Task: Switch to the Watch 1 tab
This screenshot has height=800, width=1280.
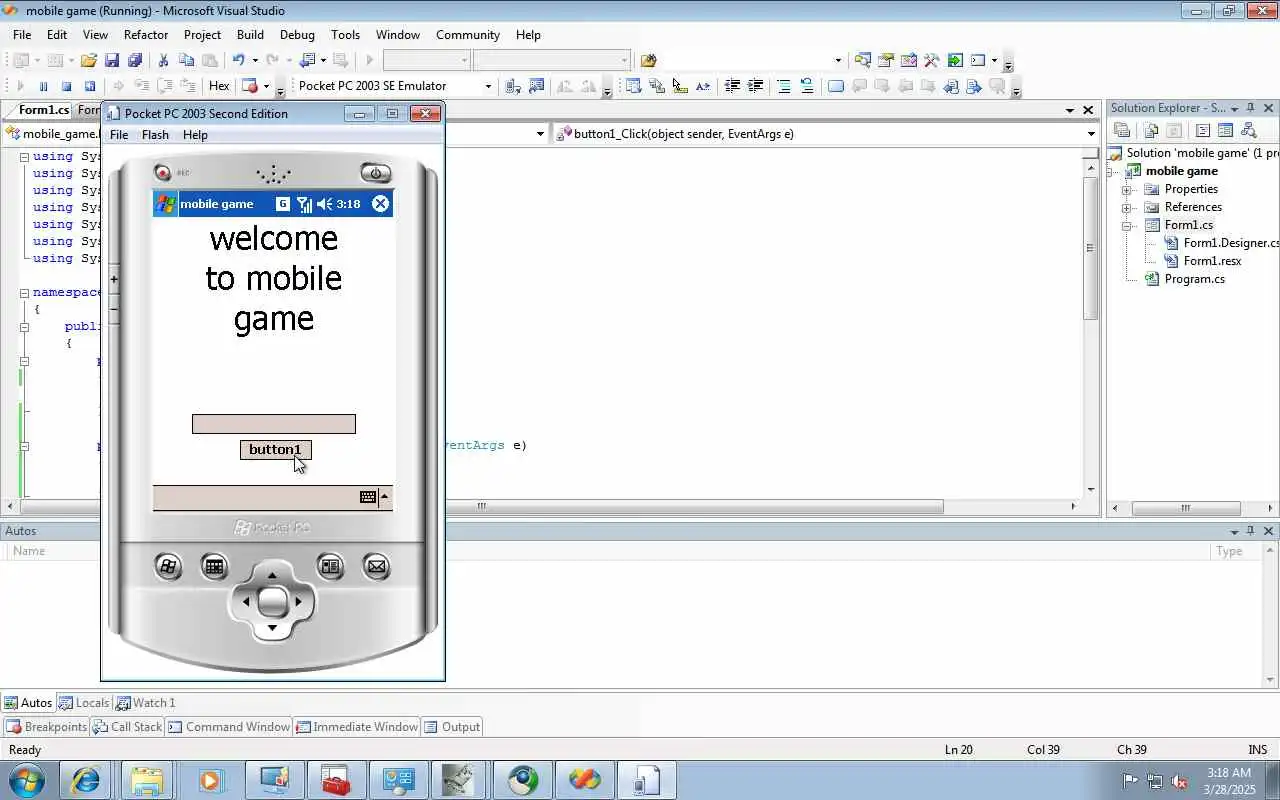Action: pos(145,703)
